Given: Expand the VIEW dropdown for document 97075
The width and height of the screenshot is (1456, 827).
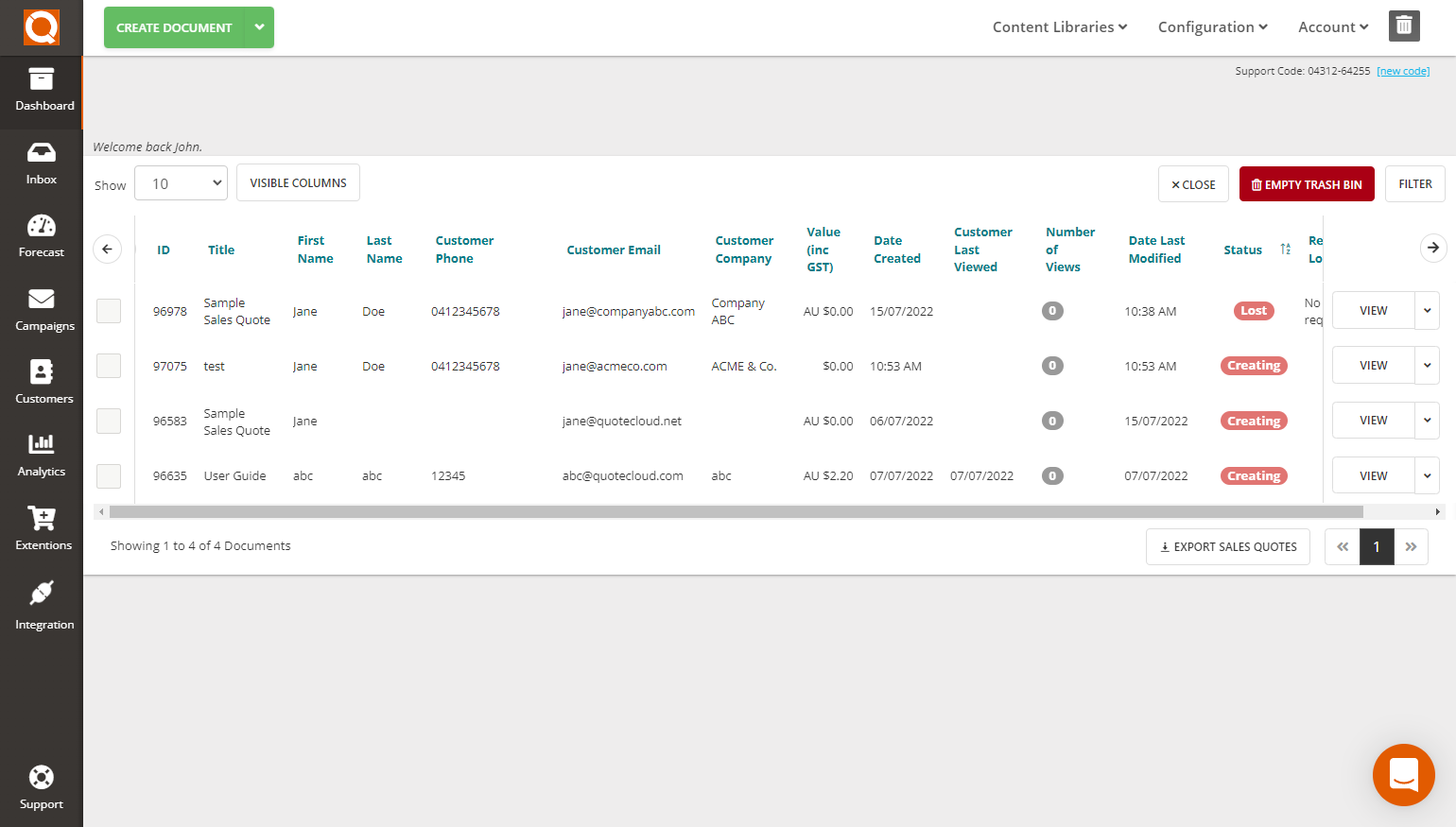Looking at the screenshot, I should tap(1428, 365).
